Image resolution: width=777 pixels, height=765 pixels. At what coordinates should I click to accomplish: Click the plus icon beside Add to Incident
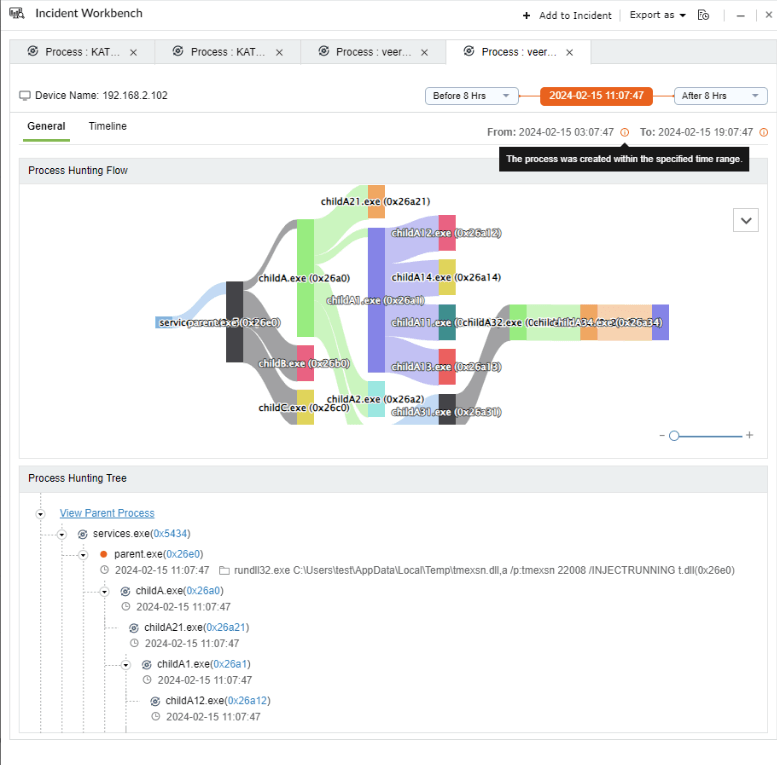[x=526, y=16]
